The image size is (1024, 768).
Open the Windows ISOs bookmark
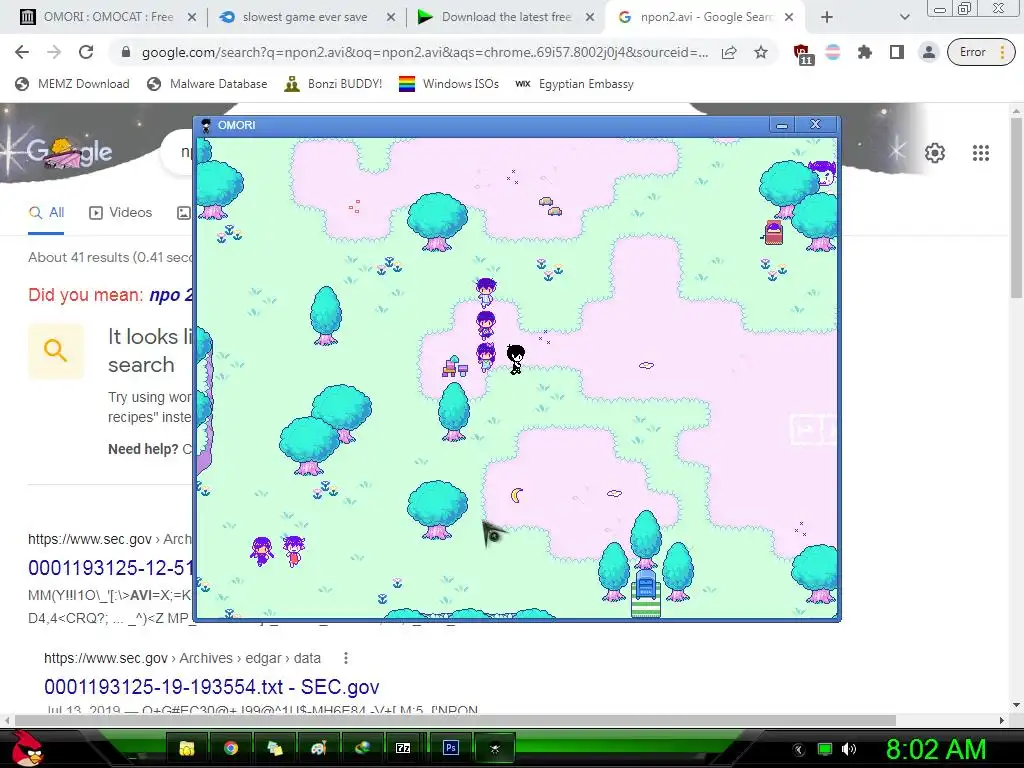click(449, 84)
